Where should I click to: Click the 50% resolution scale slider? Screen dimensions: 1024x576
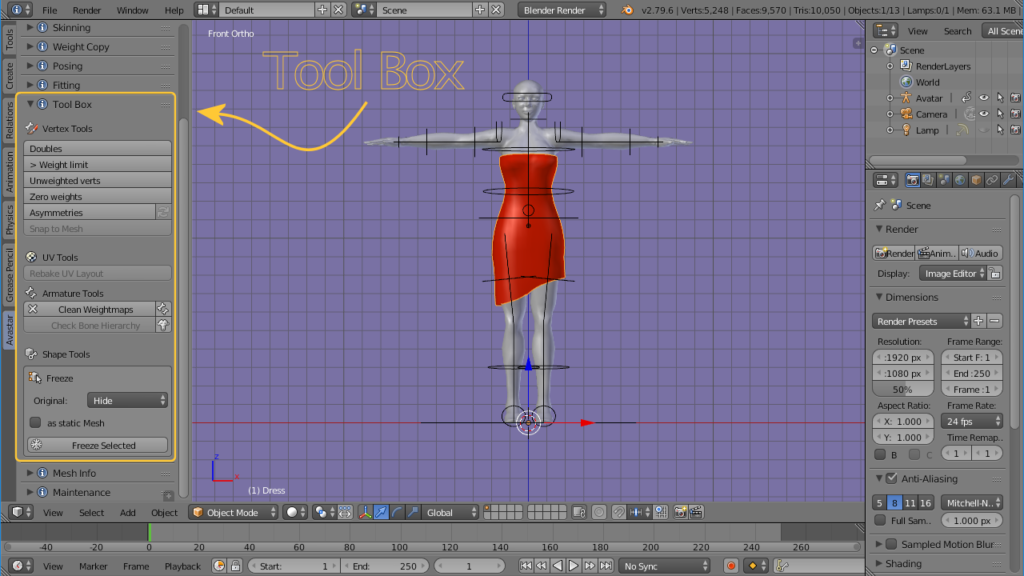click(902, 389)
